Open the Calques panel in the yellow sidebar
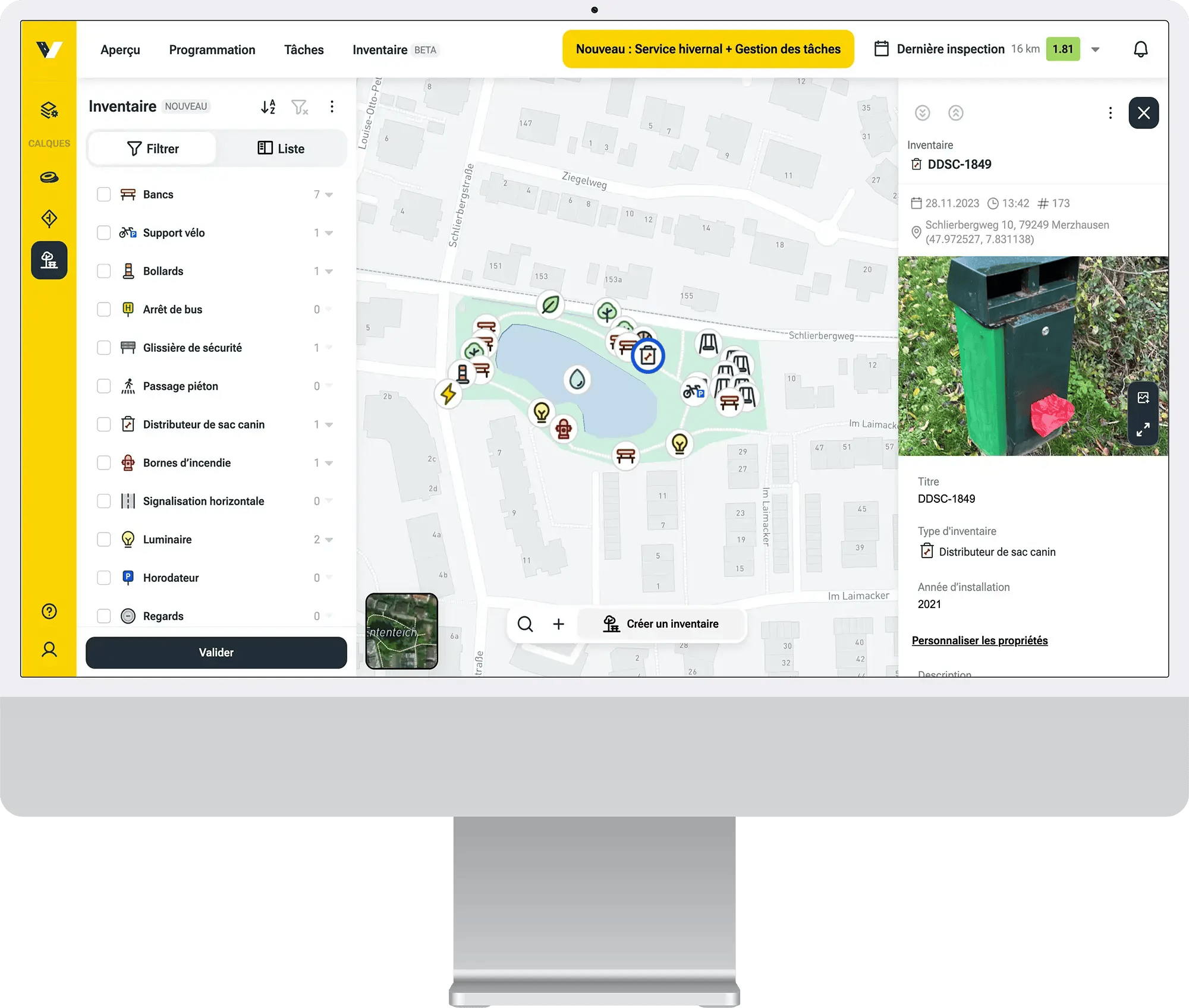This screenshot has width=1189, height=1008. 49,110
